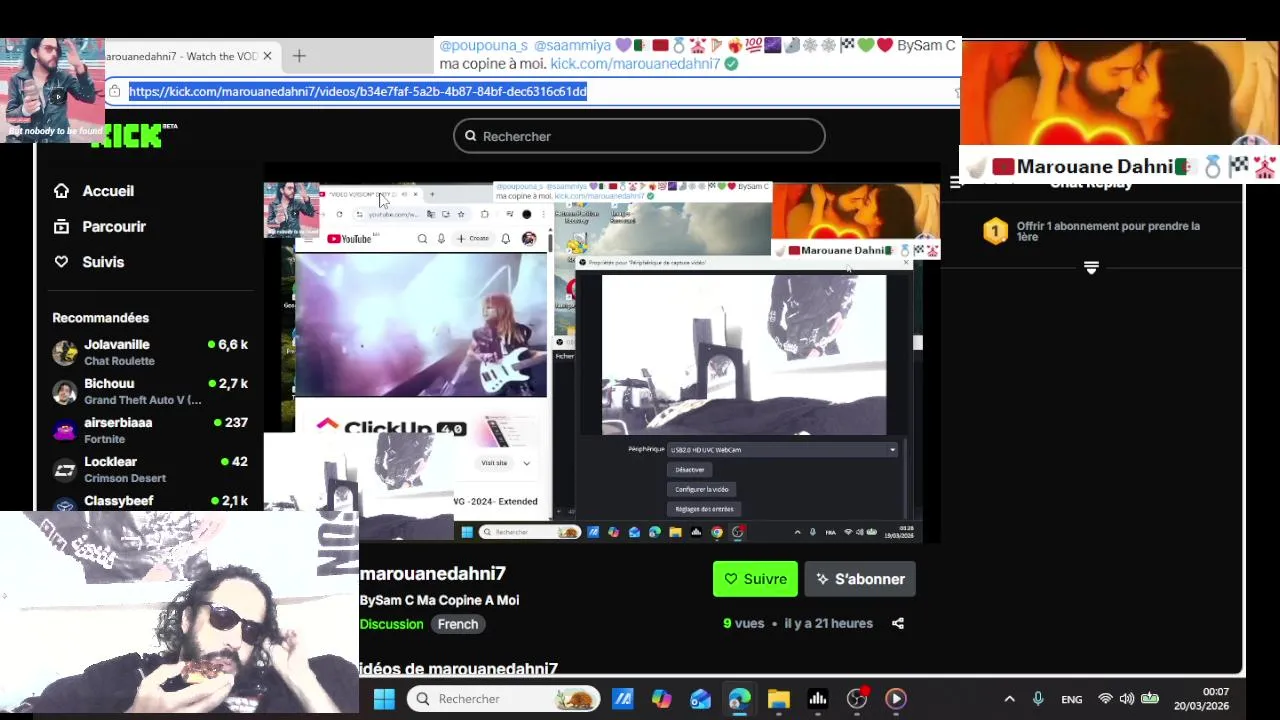This screenshot has width=1280, height=720.
Task: Open the media player taskbar icon
Action: point(896,699)
